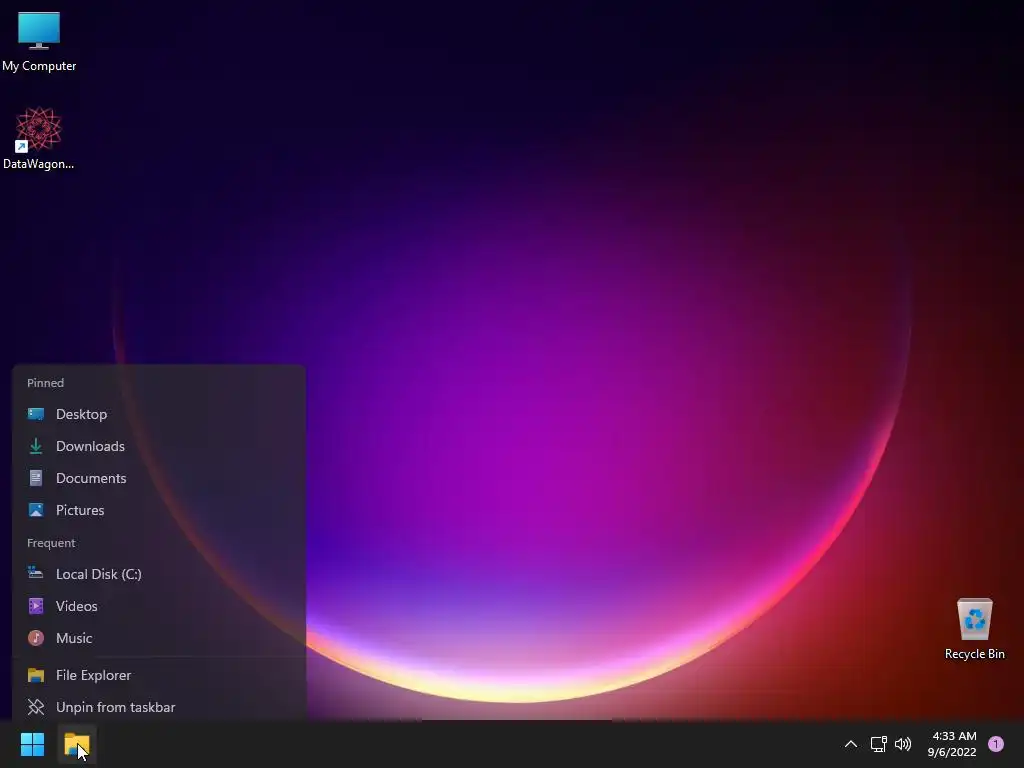Show hidden tray icons chevron
The height and width of the screenshot is (768, 1024).
tap(850, 744)
